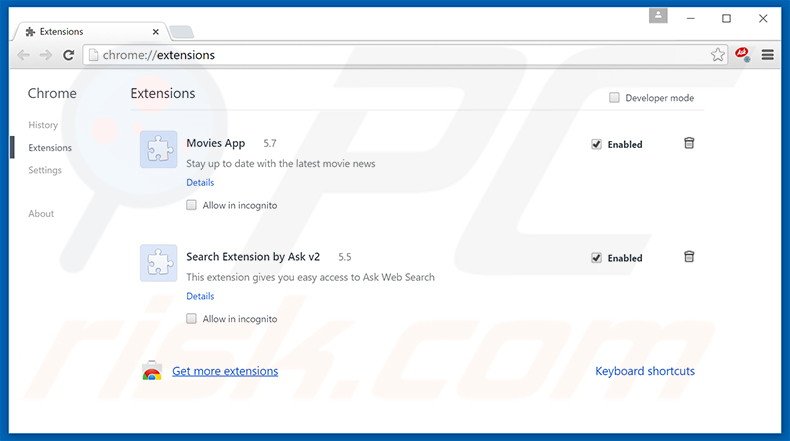This screenshot has height=441, width=790.
Task: Open About in Chrome sidebar
Action: click(41, 213)
